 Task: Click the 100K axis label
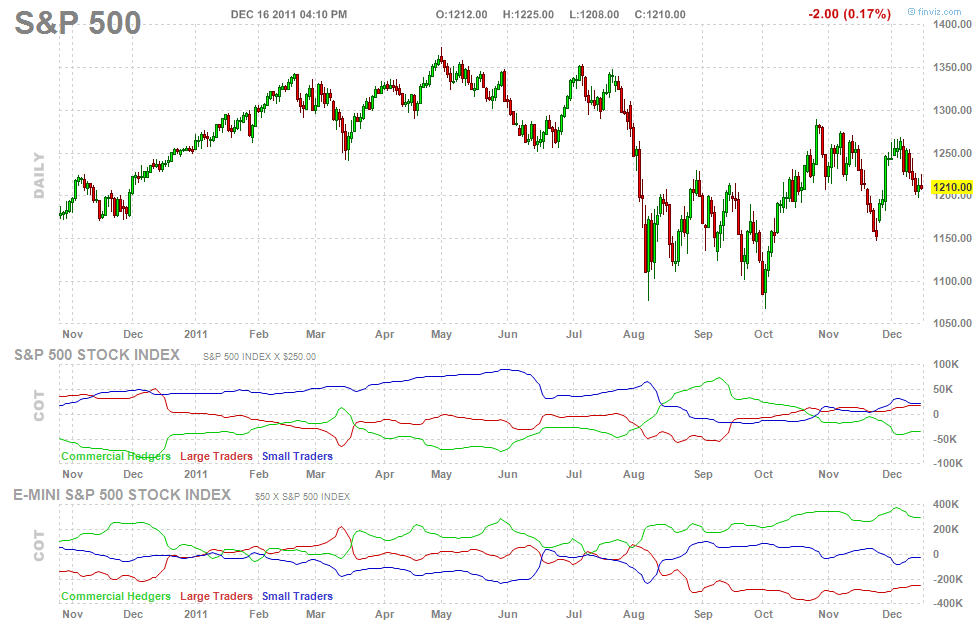click(946, 364)
